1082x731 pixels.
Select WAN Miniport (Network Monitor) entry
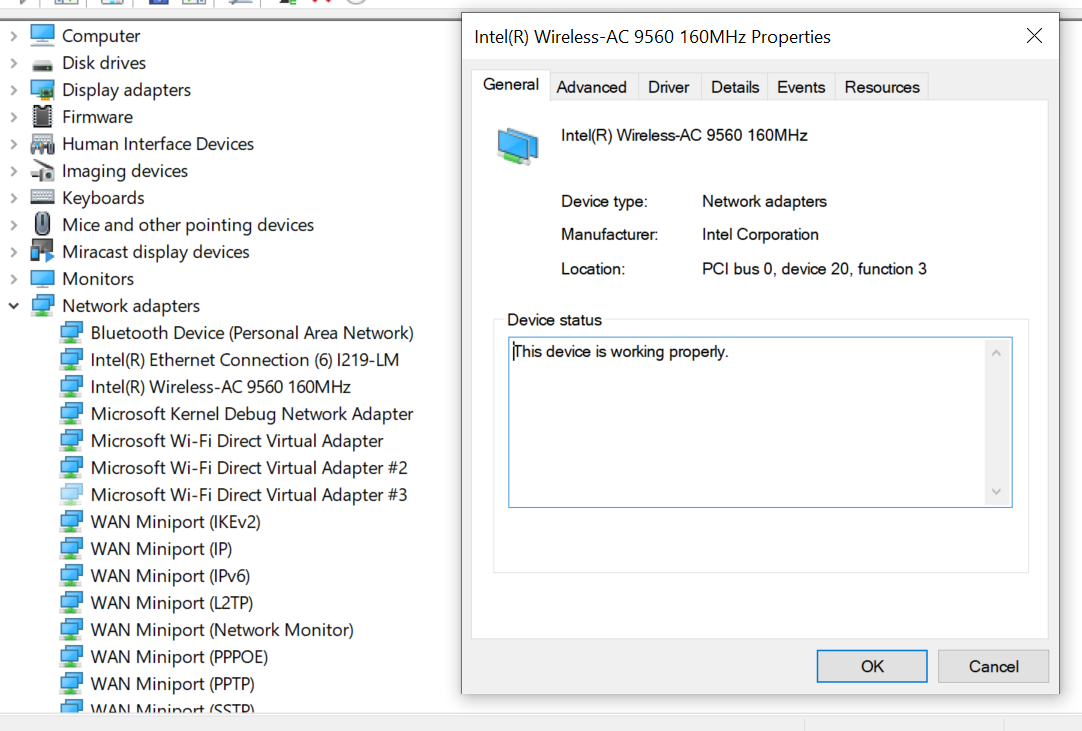point(222,630)
